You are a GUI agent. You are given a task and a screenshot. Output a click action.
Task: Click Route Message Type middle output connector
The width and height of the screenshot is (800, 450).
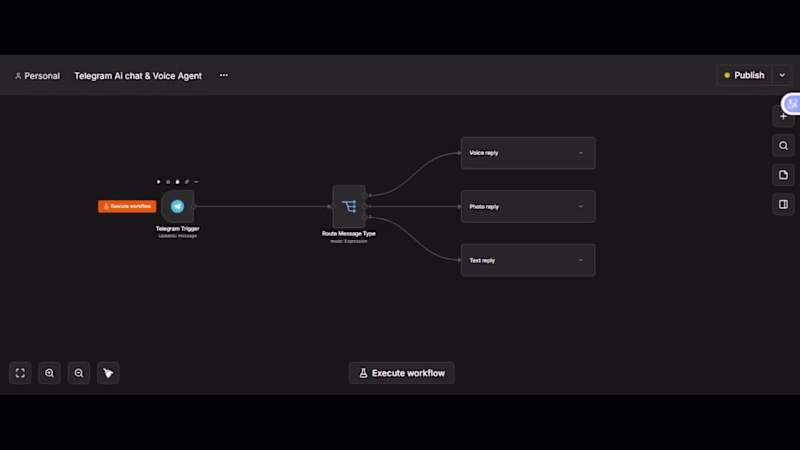[x=365, y=206]
